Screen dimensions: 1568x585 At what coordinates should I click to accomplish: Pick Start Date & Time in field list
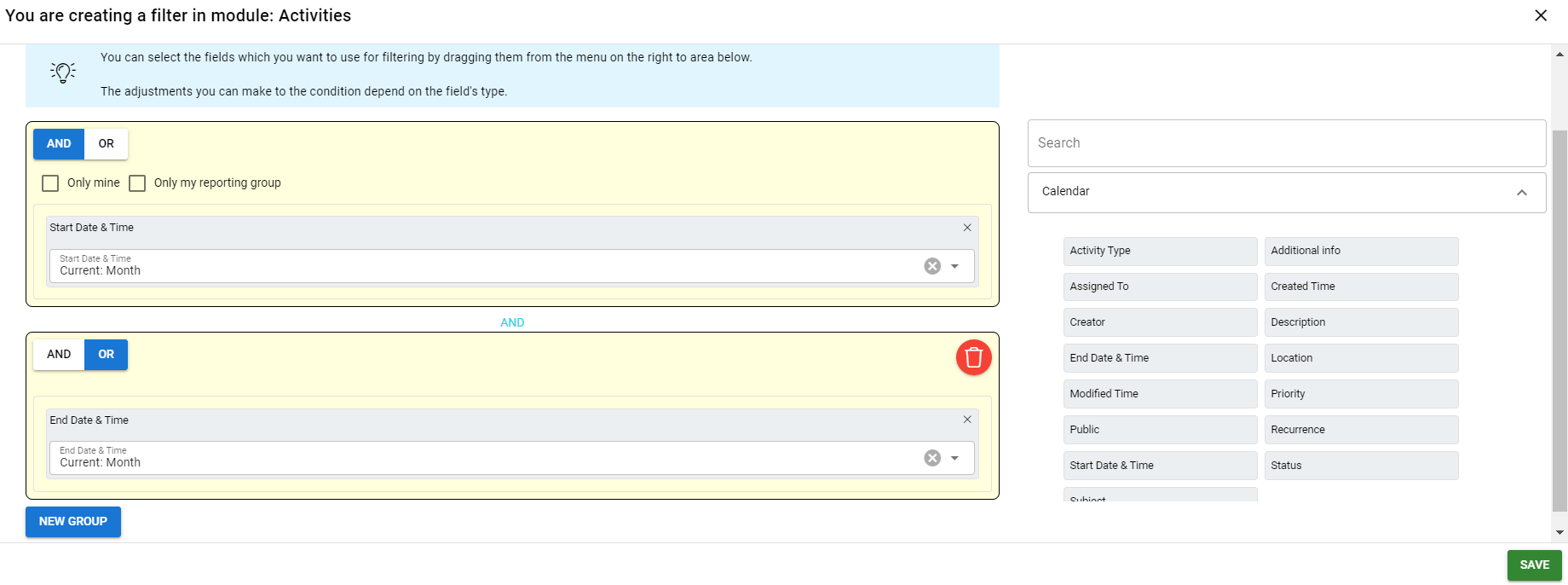(x=1160, y=466)
